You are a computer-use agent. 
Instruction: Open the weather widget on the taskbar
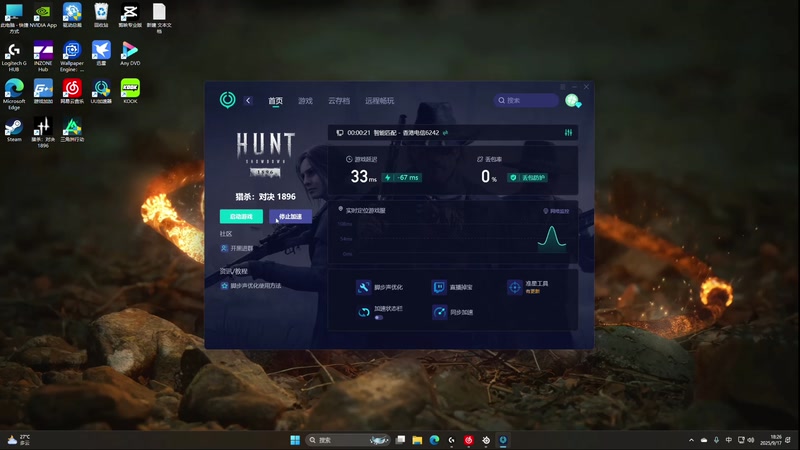(18, 440)
